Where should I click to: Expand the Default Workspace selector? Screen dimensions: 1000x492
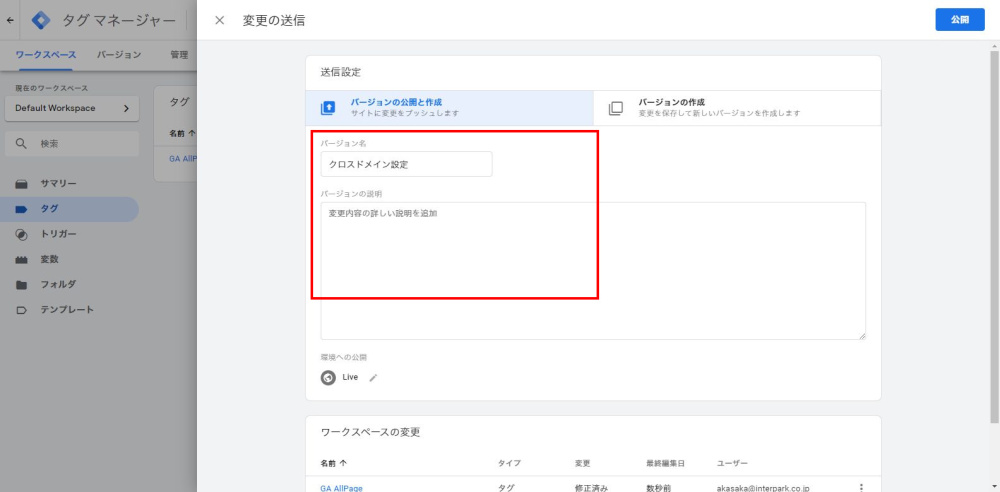tap(71, 108)
